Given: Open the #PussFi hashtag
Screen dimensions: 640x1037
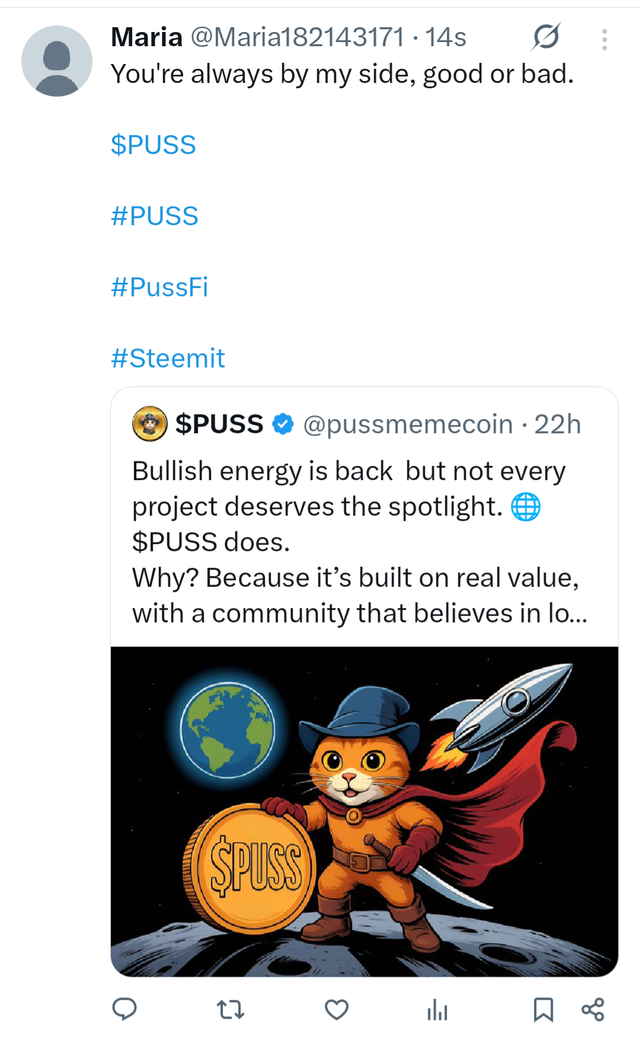Looking at the screenshot, I should pyautogui.click(x=159, y=287).
